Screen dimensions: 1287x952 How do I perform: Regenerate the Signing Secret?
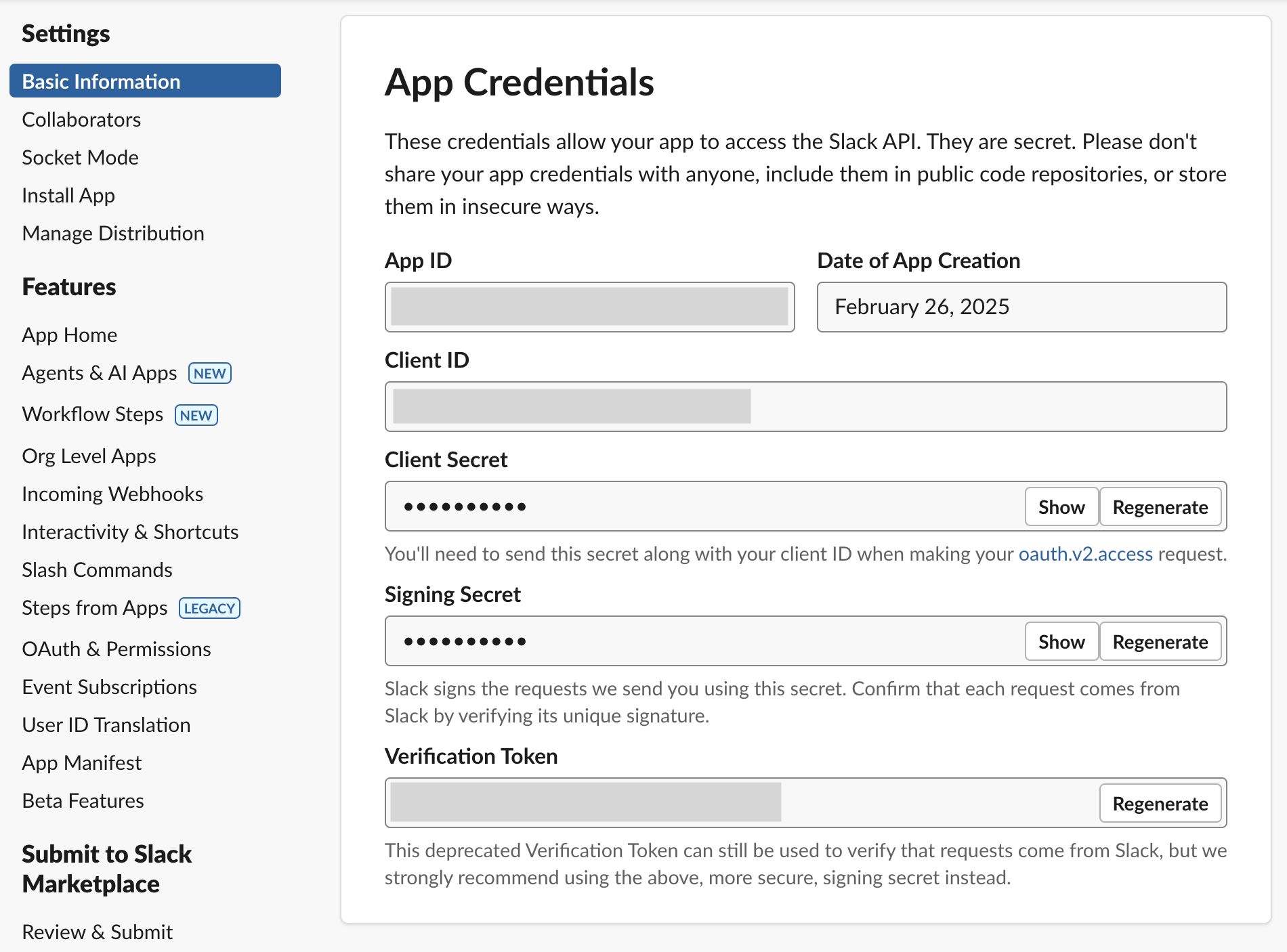click(1160, 642)
